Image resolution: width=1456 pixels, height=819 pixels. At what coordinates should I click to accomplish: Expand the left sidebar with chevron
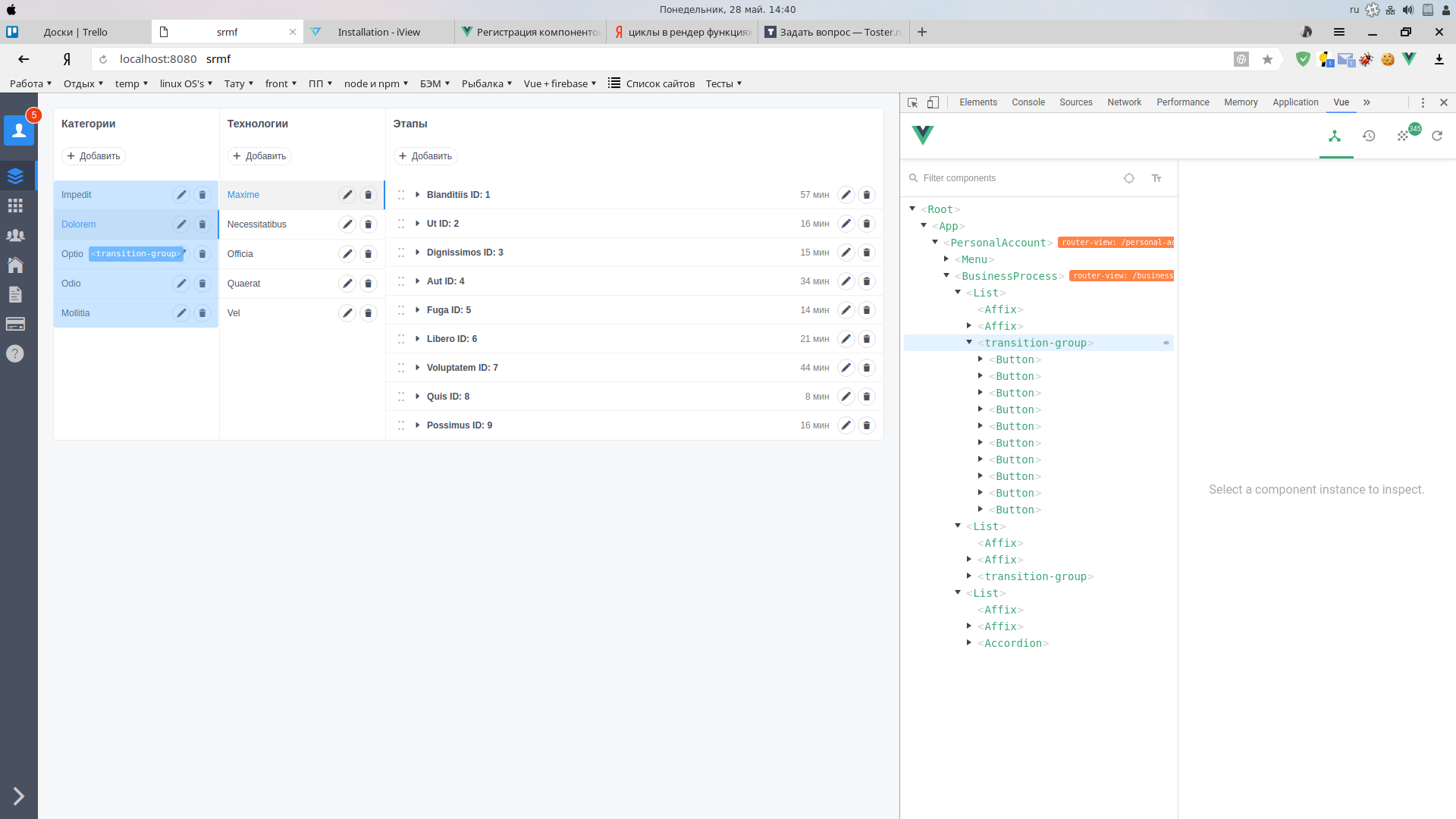point(18,795)
